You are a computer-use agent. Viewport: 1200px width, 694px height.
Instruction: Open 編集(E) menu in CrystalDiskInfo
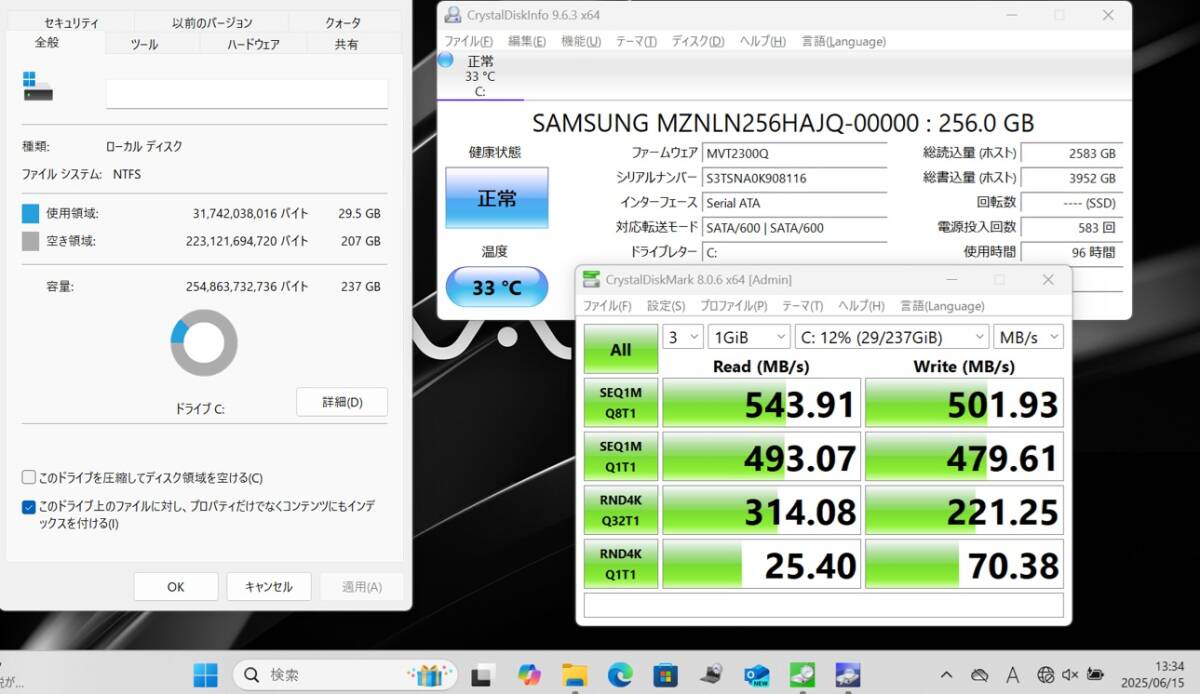click(x=527, y=41)
